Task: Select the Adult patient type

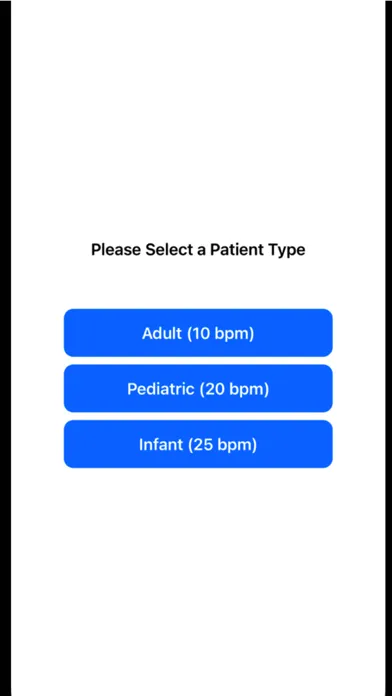Action: pos(198,333)
